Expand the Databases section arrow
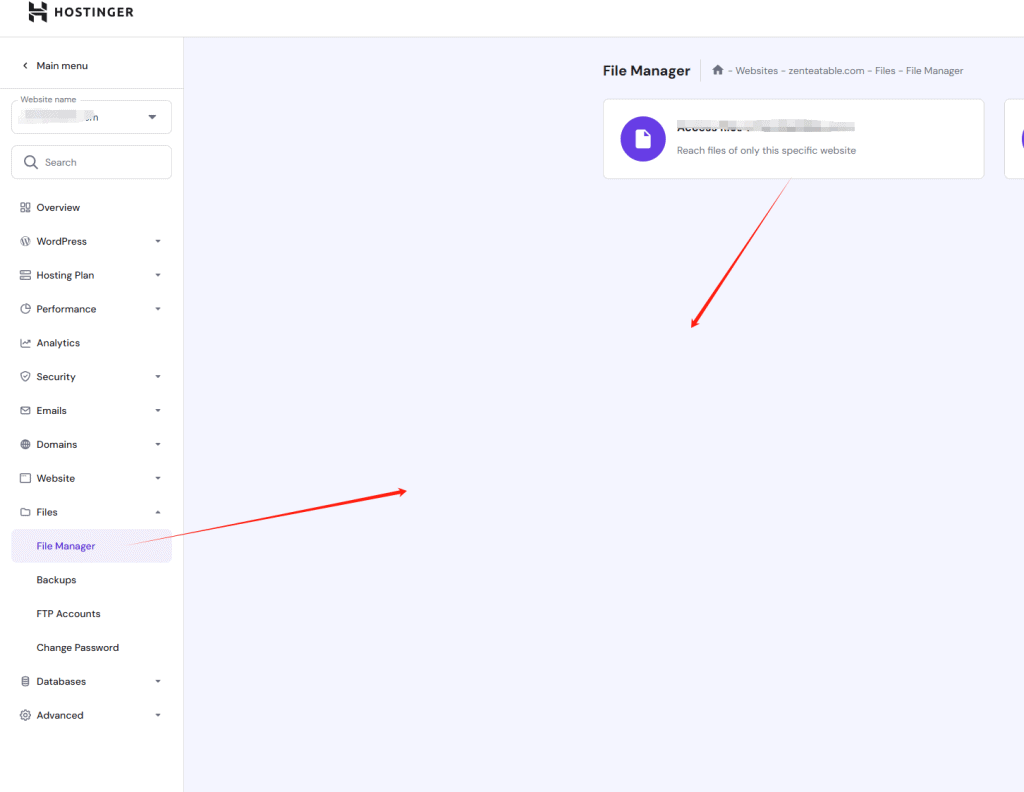 [x=158, y=682]
